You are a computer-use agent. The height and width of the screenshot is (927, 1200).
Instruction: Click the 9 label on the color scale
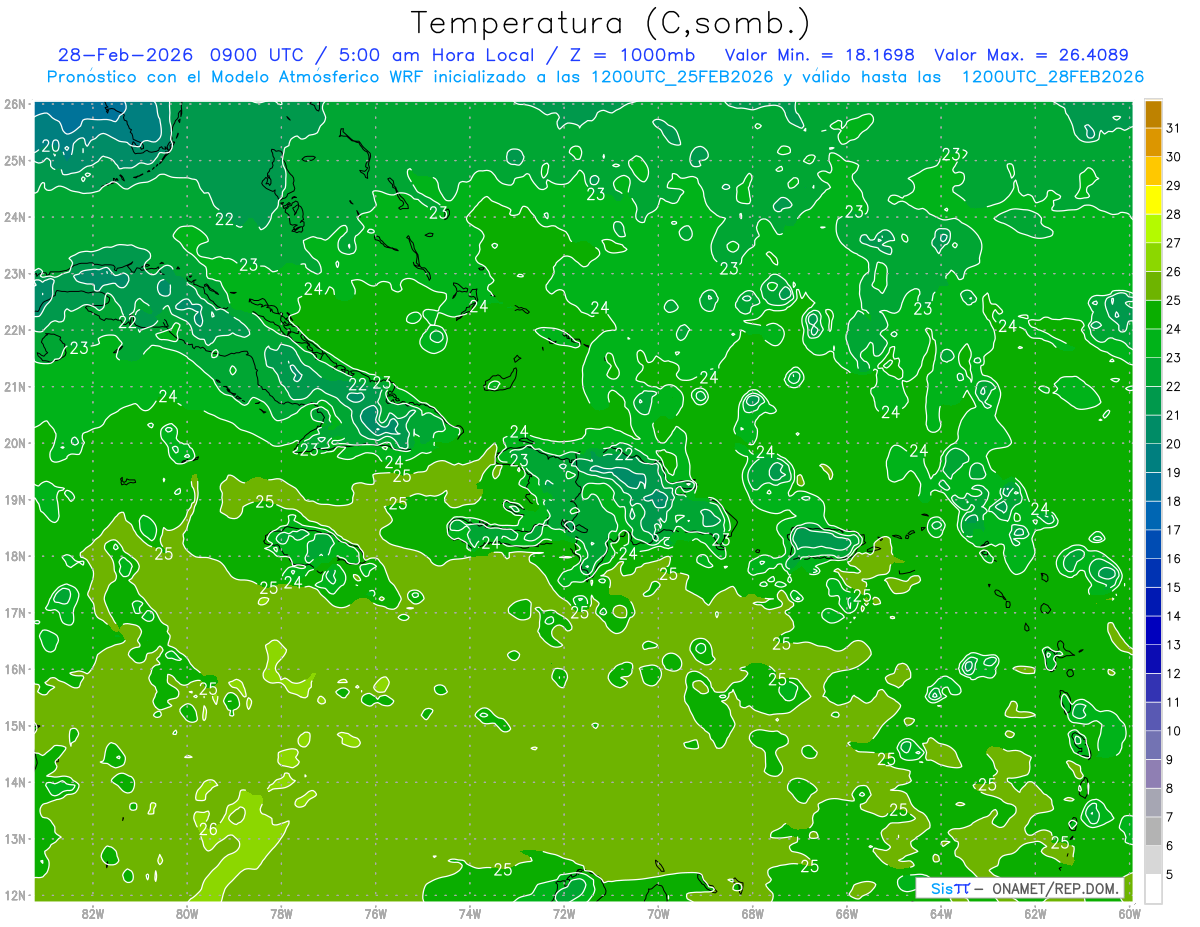pos(1170,760)
